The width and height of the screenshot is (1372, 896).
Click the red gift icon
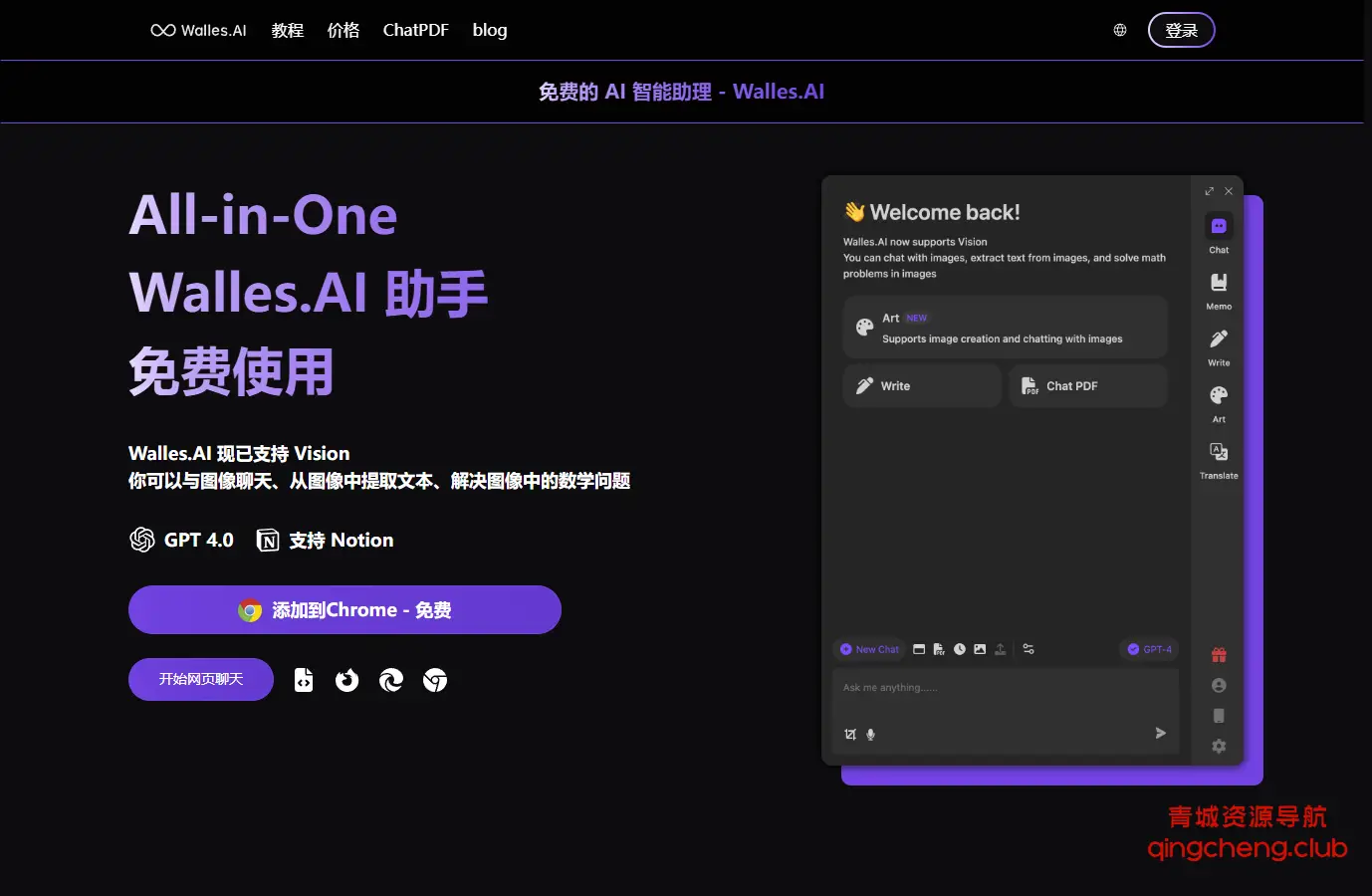point(1219,655)
